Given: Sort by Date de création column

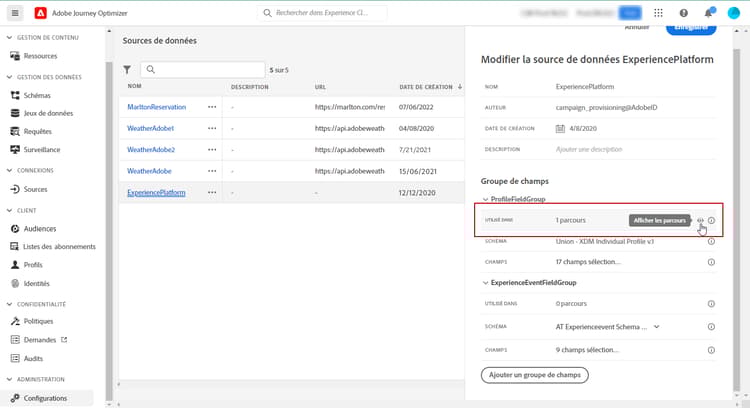Looking at the screenshot, I should pos(430,87).
